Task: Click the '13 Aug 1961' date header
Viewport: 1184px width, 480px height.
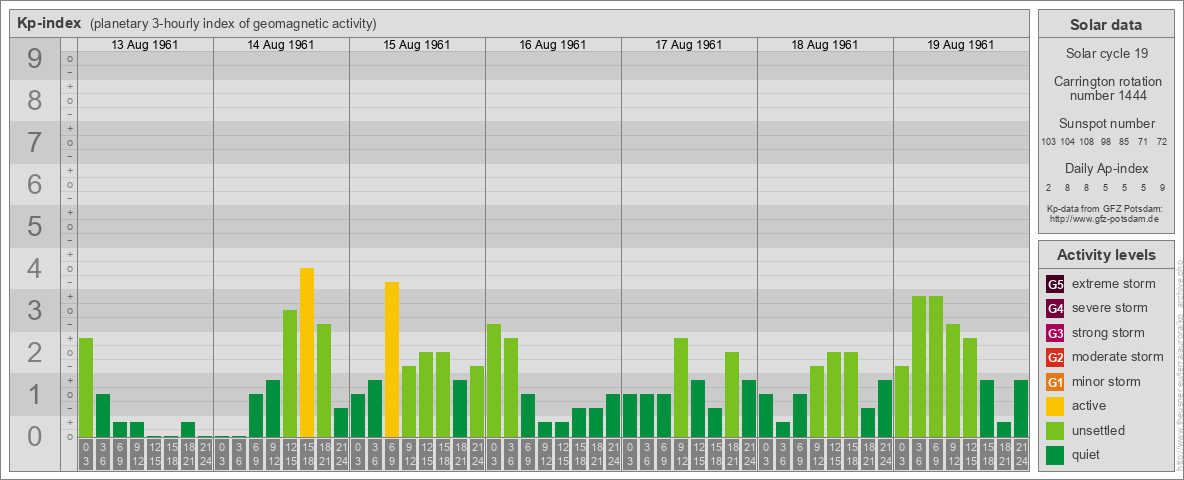Action: (x=145, y=45)
